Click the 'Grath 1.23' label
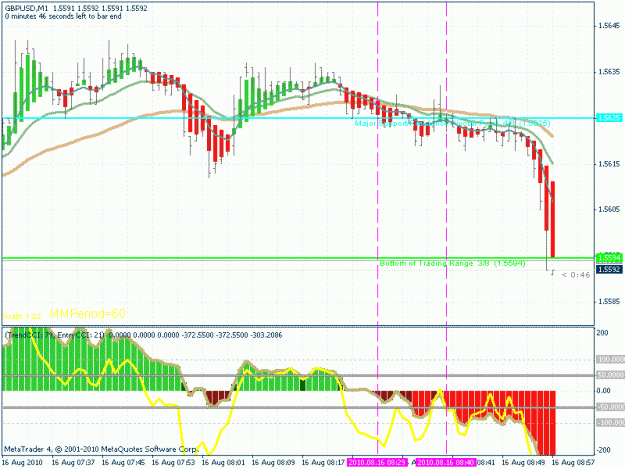Screen dimensions: 625x469 [x=22, y=316]
